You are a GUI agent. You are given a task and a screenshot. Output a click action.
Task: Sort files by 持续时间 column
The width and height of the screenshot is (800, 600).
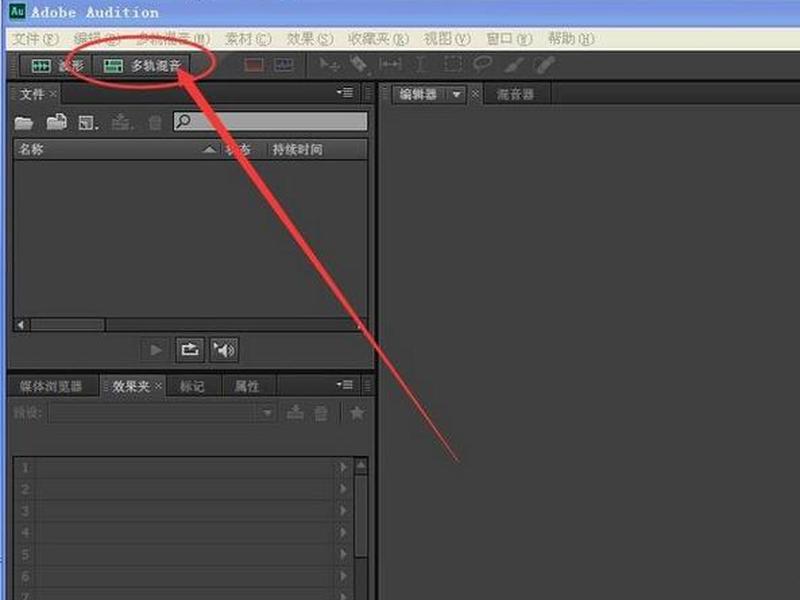(x=297, y=149)
